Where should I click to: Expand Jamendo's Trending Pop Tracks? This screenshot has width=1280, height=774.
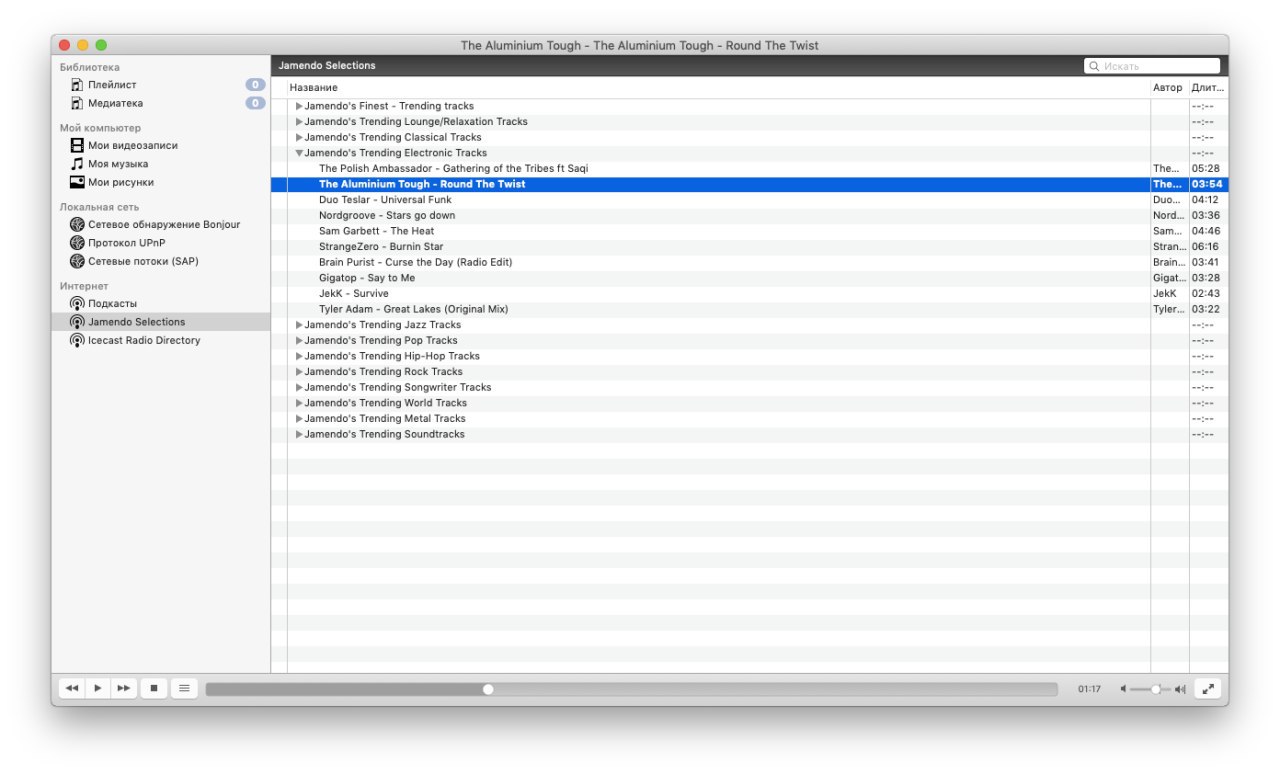tap(299, 340)
